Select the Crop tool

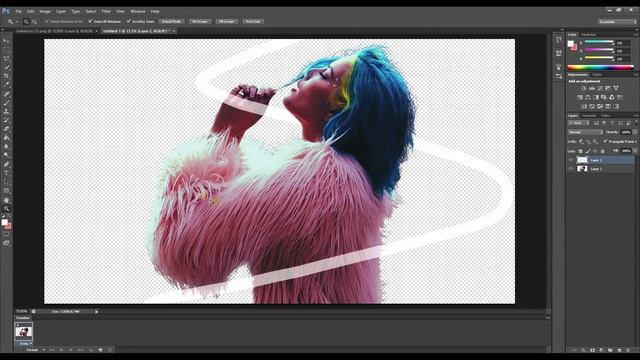6,76
